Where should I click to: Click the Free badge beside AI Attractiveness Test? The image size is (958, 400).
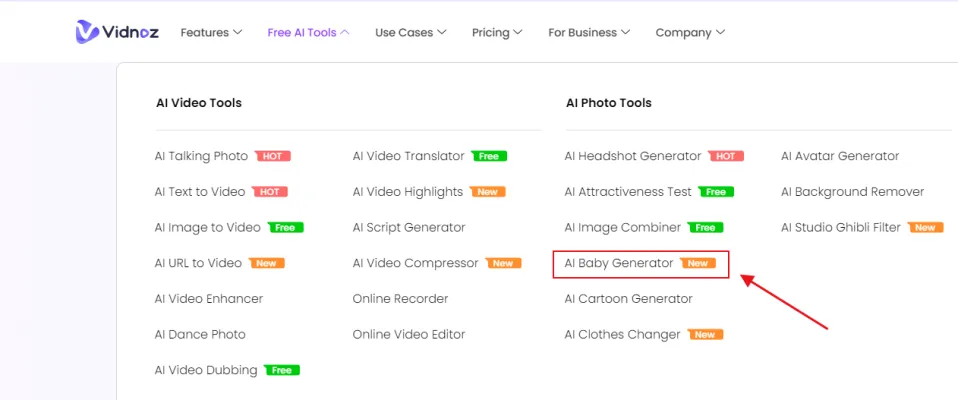pyautogui.click(x=715, y=192)
